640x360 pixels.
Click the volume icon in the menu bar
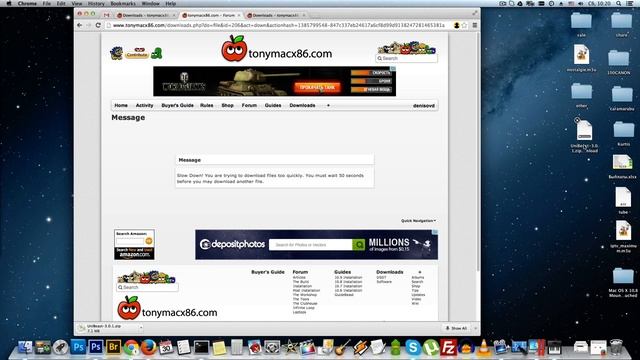click(581, 3)
